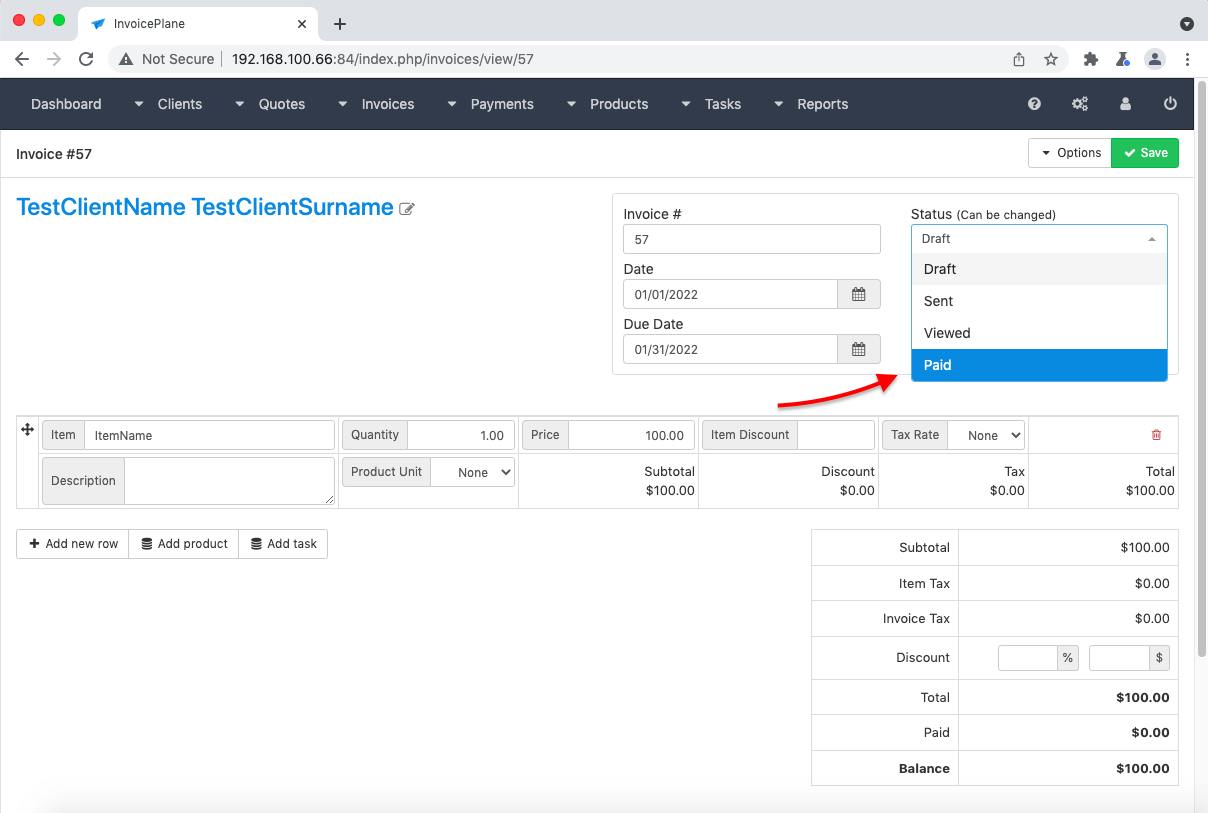The width and height of the screenshot is (1208, 813).
Task: Choose Sent status option
Action: click(1038, 301)
